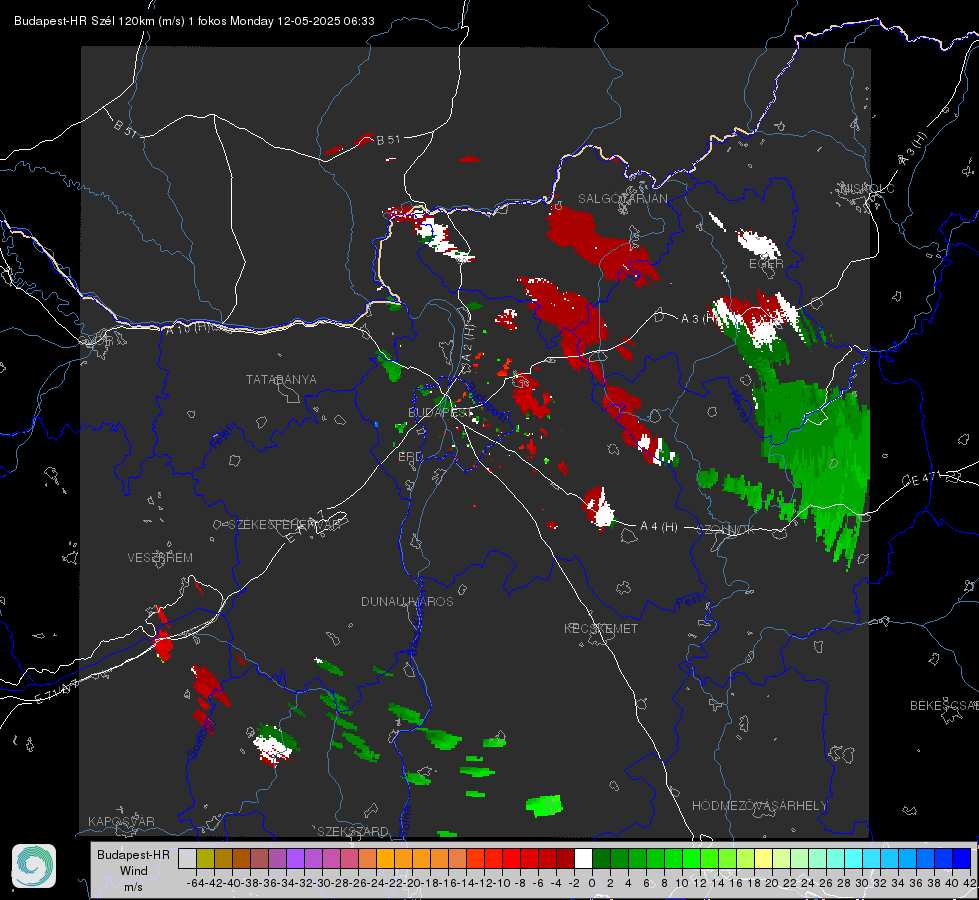Pick the yellow legend swatch between 18 and 20
Viewport: 979px width, 900px height.
point(763,859)
